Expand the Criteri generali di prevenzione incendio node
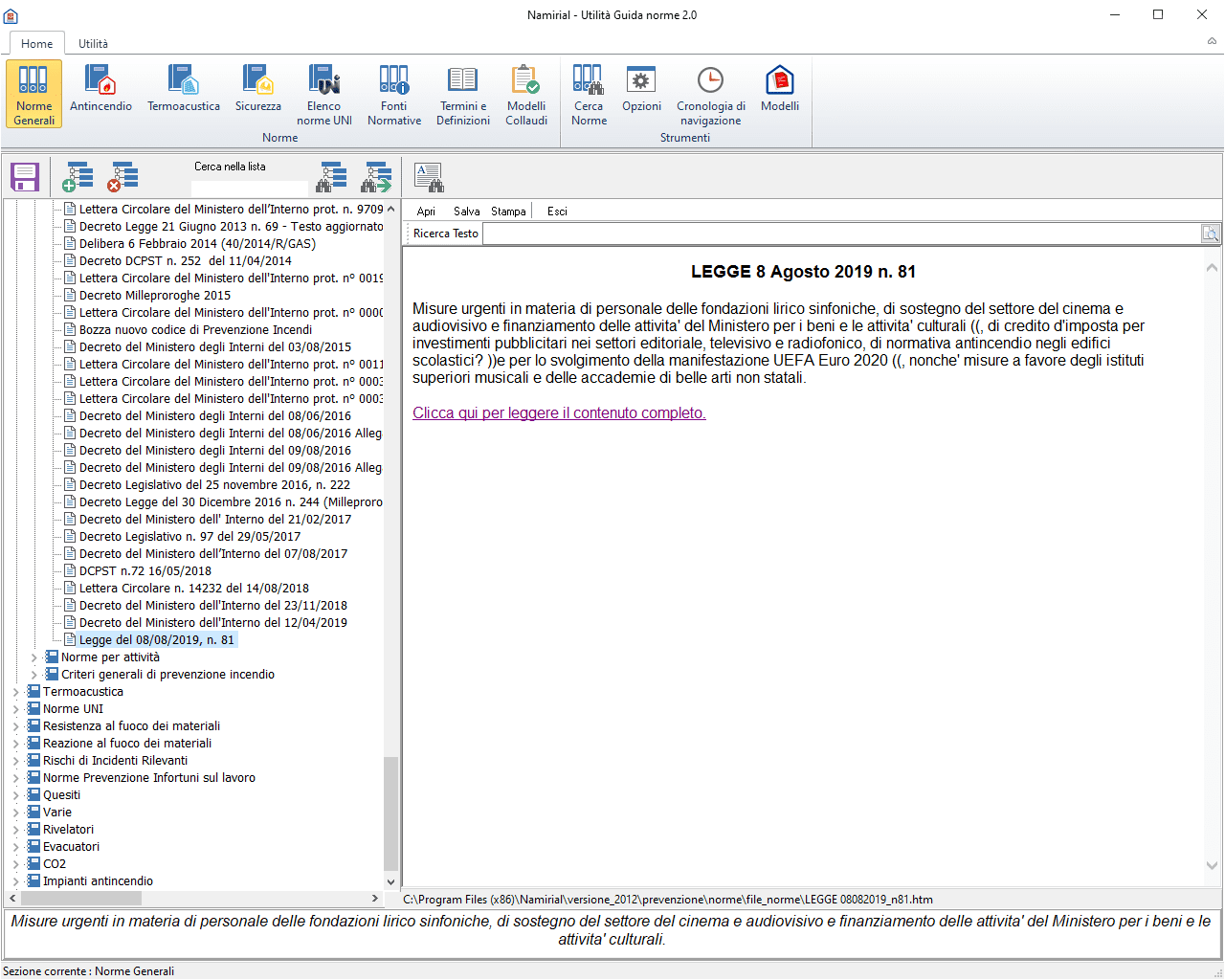The height and width of the screenshot is (980, 1225). [x=33, y=675]
